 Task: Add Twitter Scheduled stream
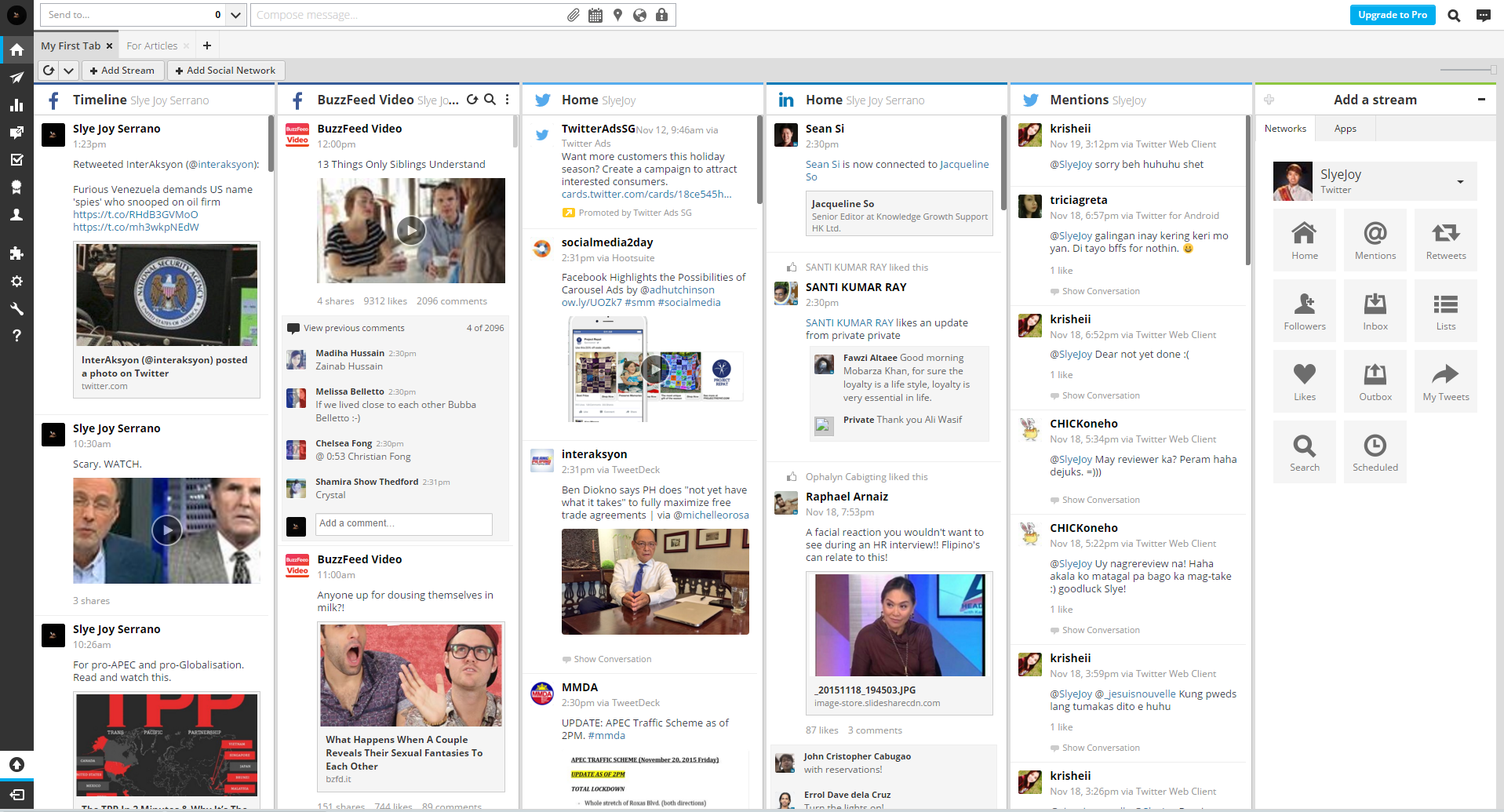(1375, 452)
